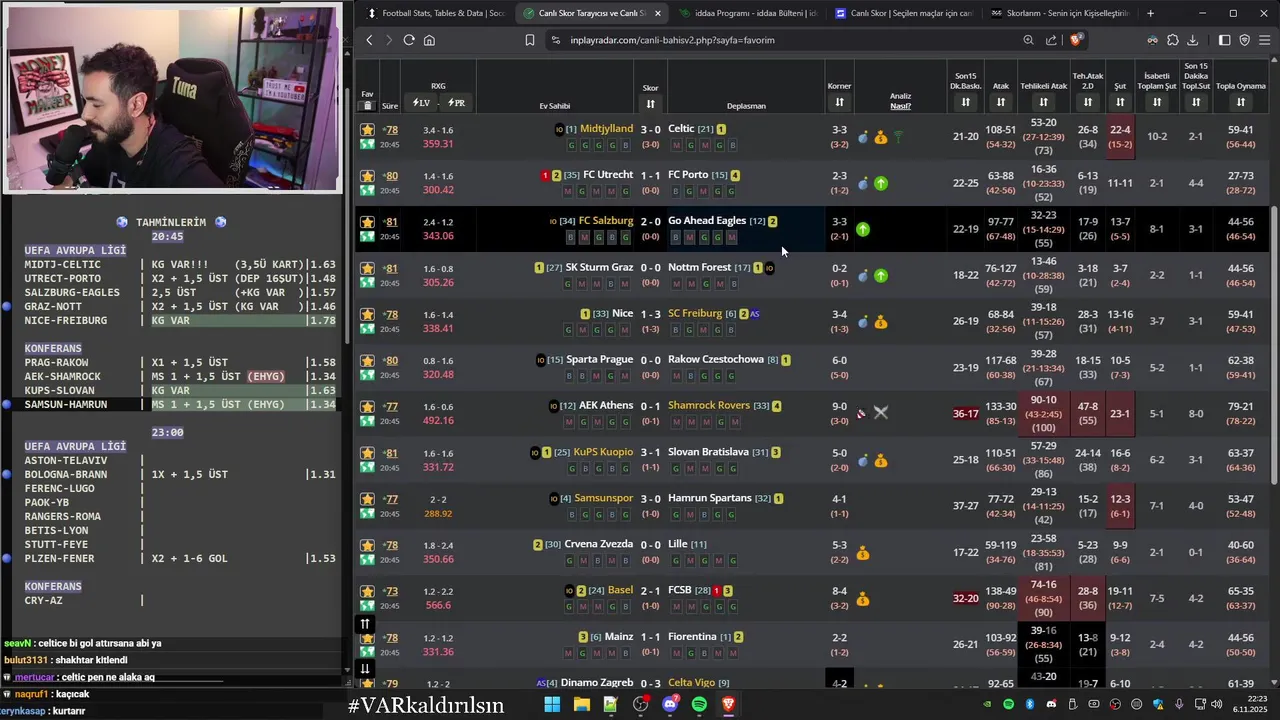This screenshot has height=720, width=1280.
Task: Toggle favorite star for SK Sturm Graz row
Action: (x=367, y=268)
